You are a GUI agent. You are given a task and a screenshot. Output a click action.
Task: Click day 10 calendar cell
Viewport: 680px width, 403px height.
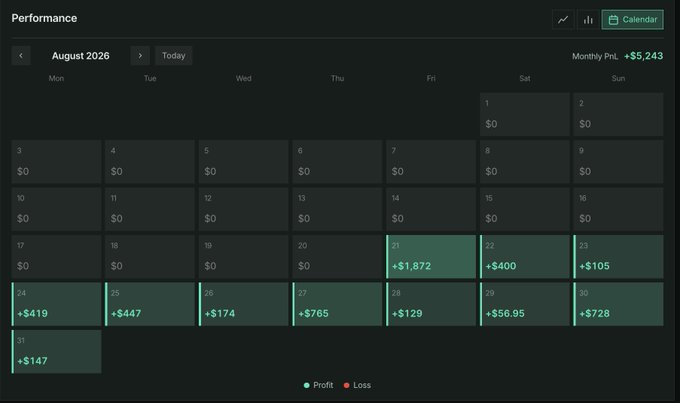coord(56,209)
